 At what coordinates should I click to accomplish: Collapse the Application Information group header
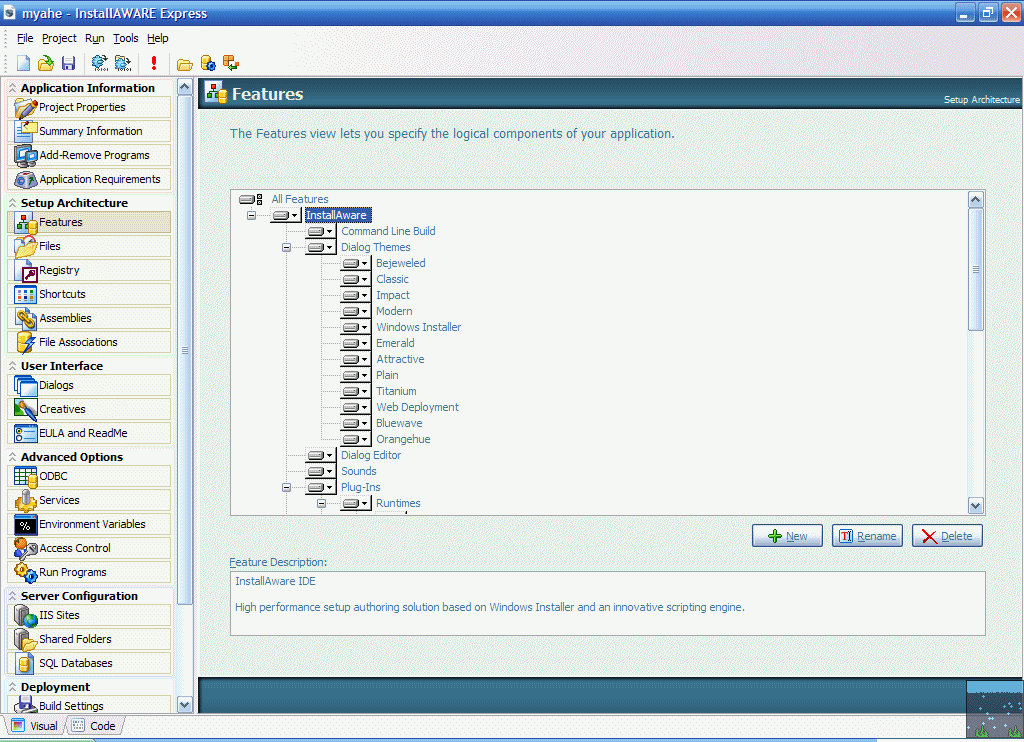click(13, 88)
